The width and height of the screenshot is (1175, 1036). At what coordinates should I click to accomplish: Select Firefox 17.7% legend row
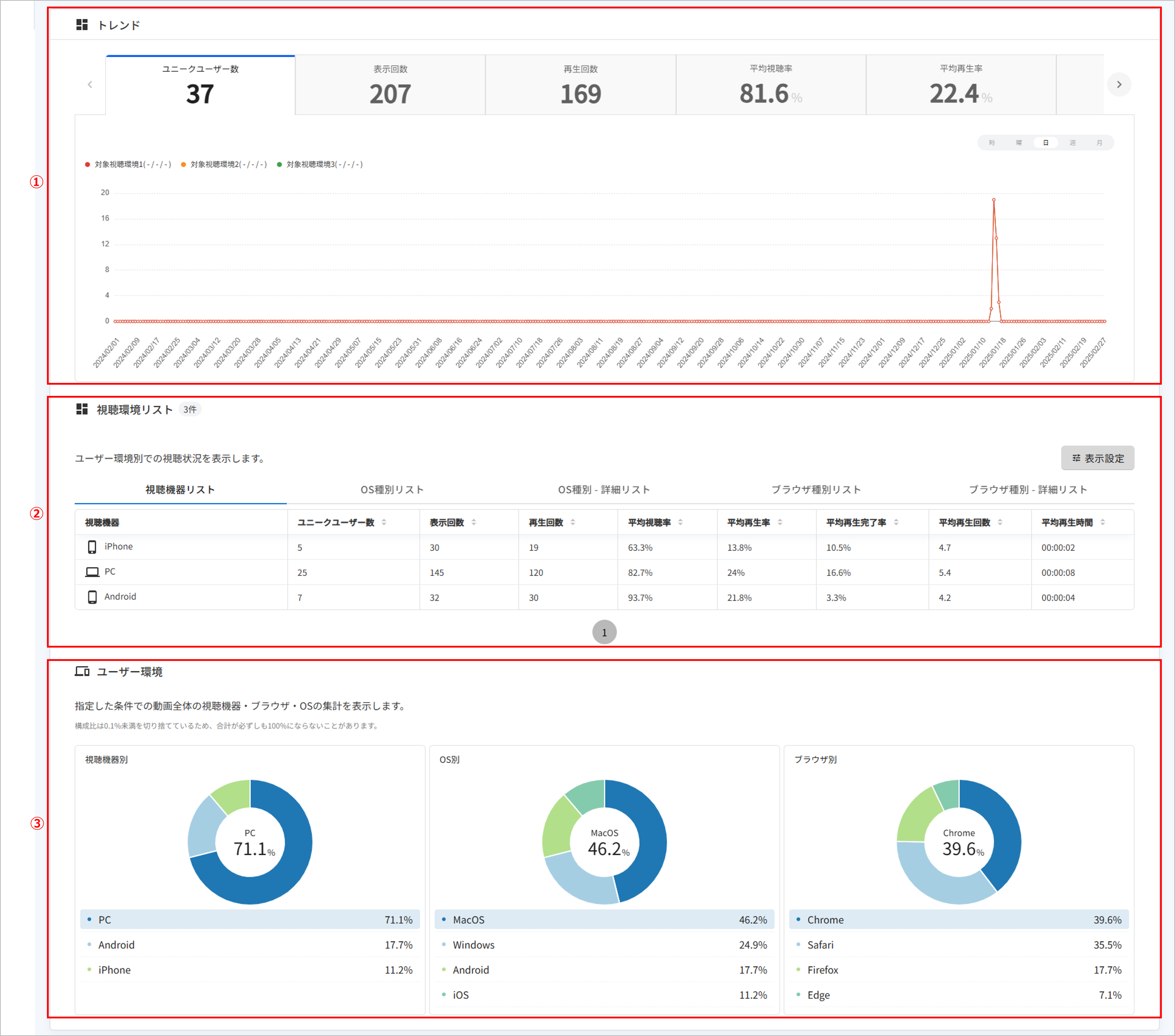pyautogui.click(x=959, y=970)
